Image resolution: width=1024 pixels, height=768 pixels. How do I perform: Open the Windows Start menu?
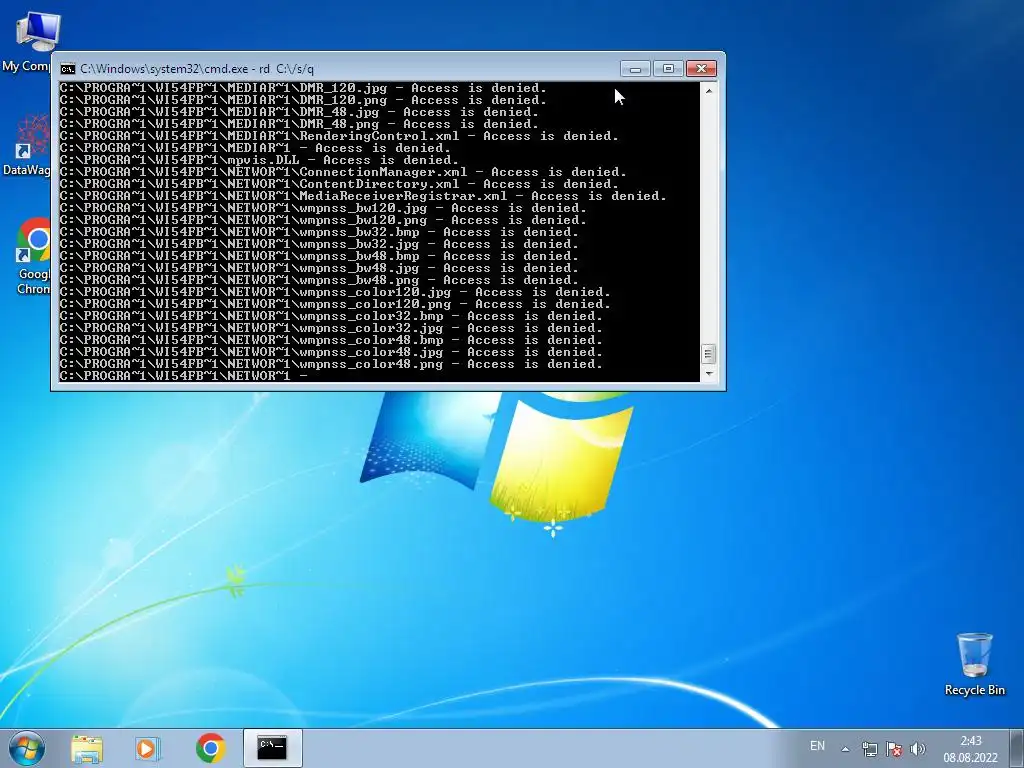pyautogui.click(x=27, y=748)
